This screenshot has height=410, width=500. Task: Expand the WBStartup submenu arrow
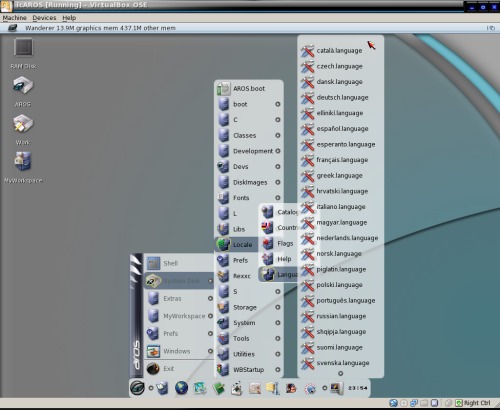[x=278, y=370]
